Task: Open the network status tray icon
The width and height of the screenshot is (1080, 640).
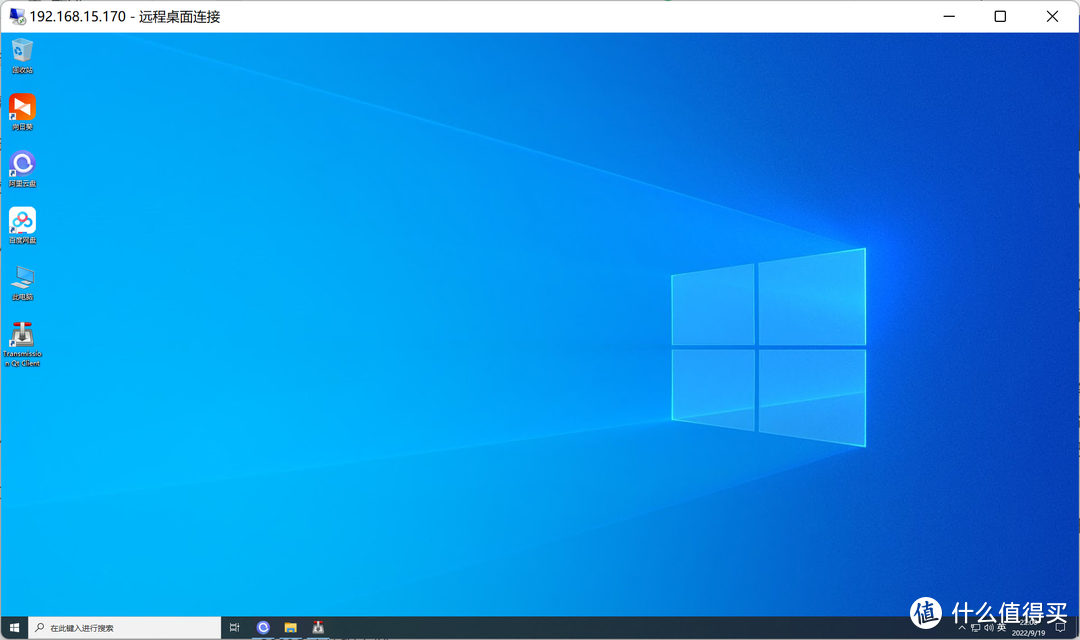Action: [975, 628]
